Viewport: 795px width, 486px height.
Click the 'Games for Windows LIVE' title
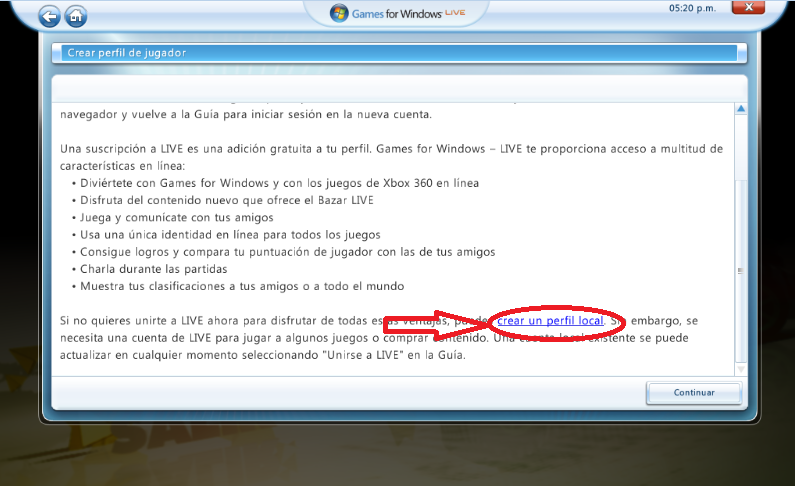point(408,14)
